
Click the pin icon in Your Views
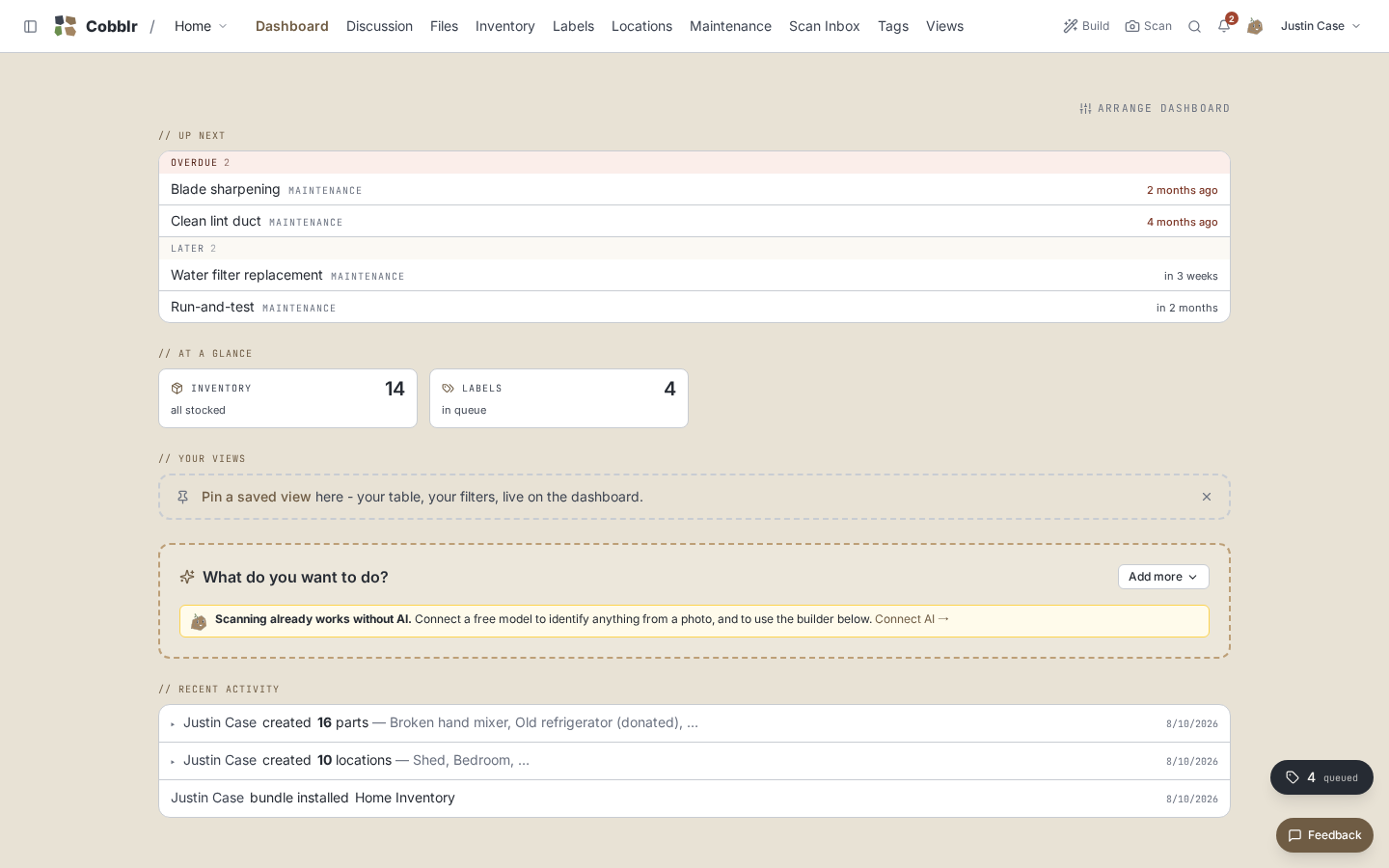point(182,497)
